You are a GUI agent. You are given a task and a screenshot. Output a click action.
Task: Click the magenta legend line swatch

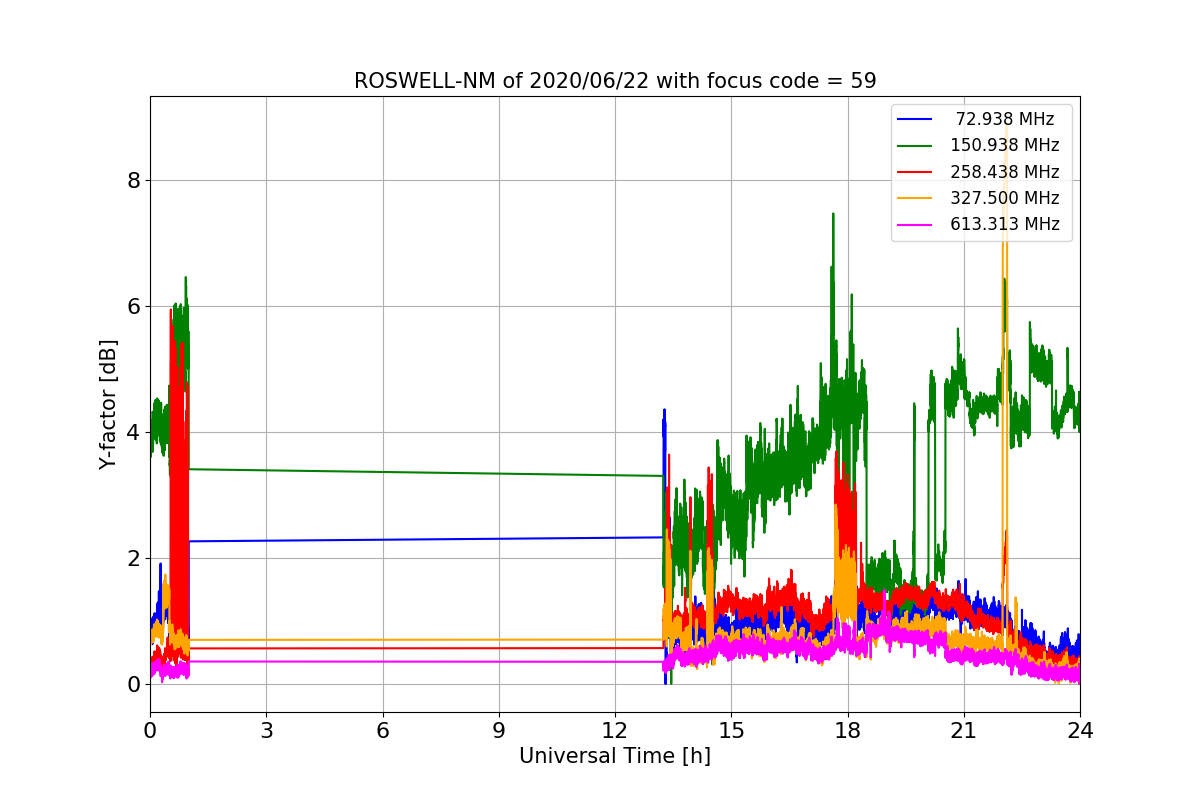[x=916, y=225]
